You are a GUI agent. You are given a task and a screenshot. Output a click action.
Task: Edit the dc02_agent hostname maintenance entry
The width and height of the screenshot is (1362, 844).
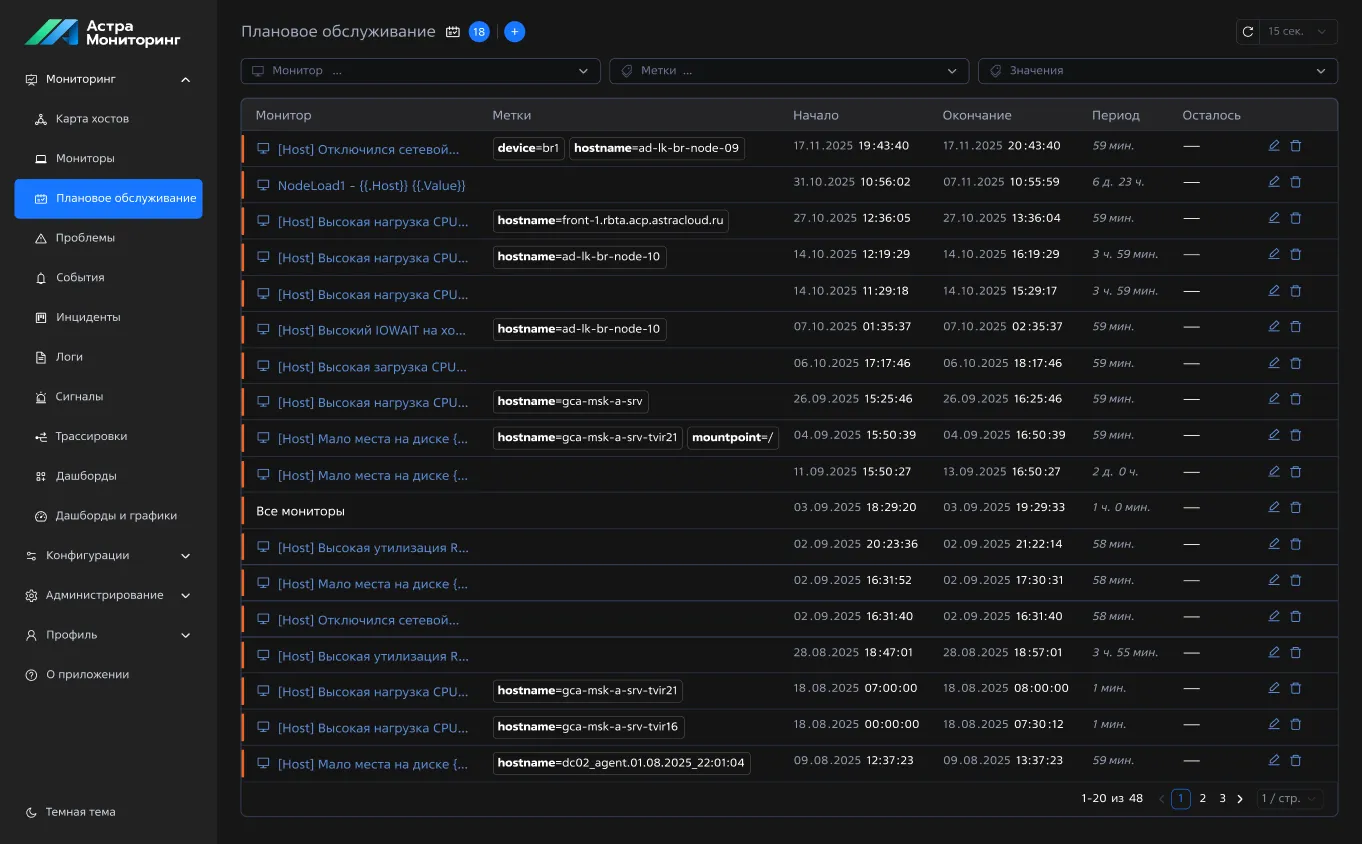click(x=1273, y=760)
